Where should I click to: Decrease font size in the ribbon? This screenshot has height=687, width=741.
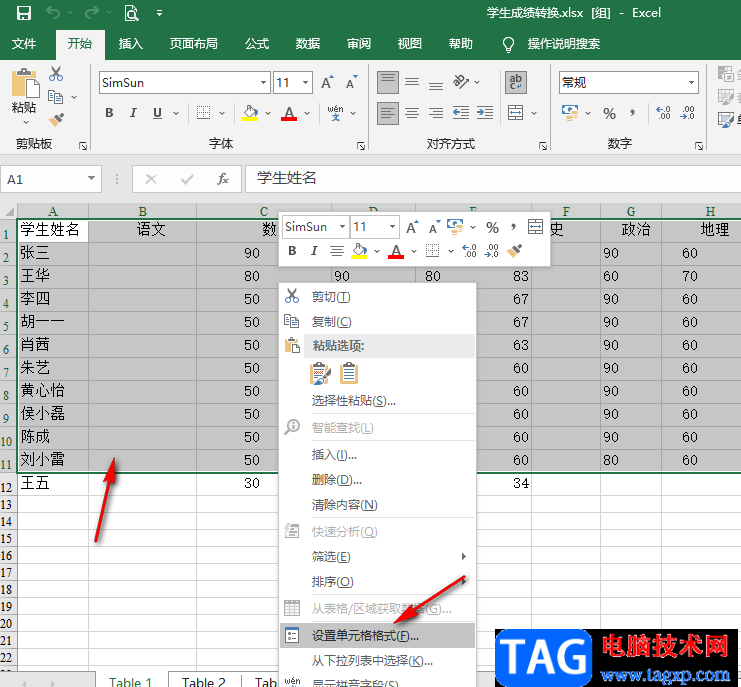click(x=352, y=83)
